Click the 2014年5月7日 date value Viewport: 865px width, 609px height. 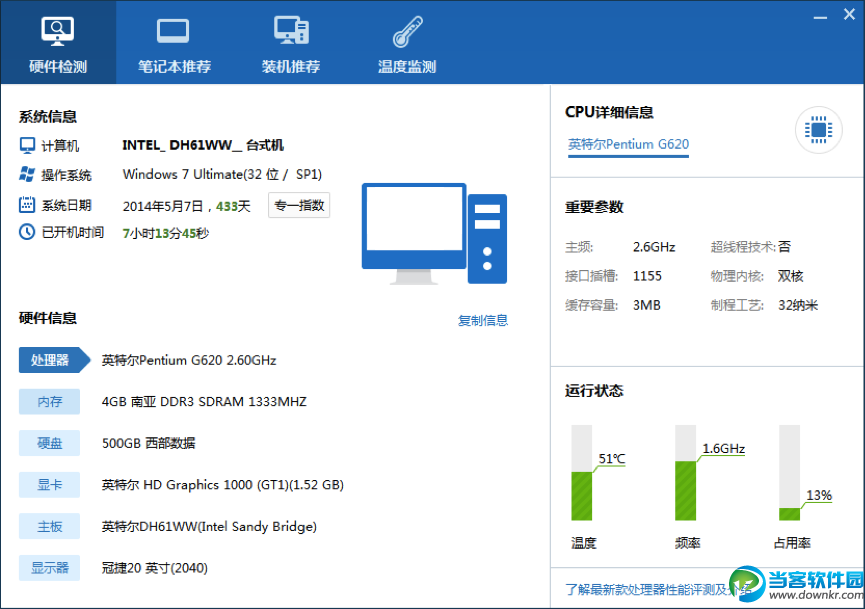[163, 206]
